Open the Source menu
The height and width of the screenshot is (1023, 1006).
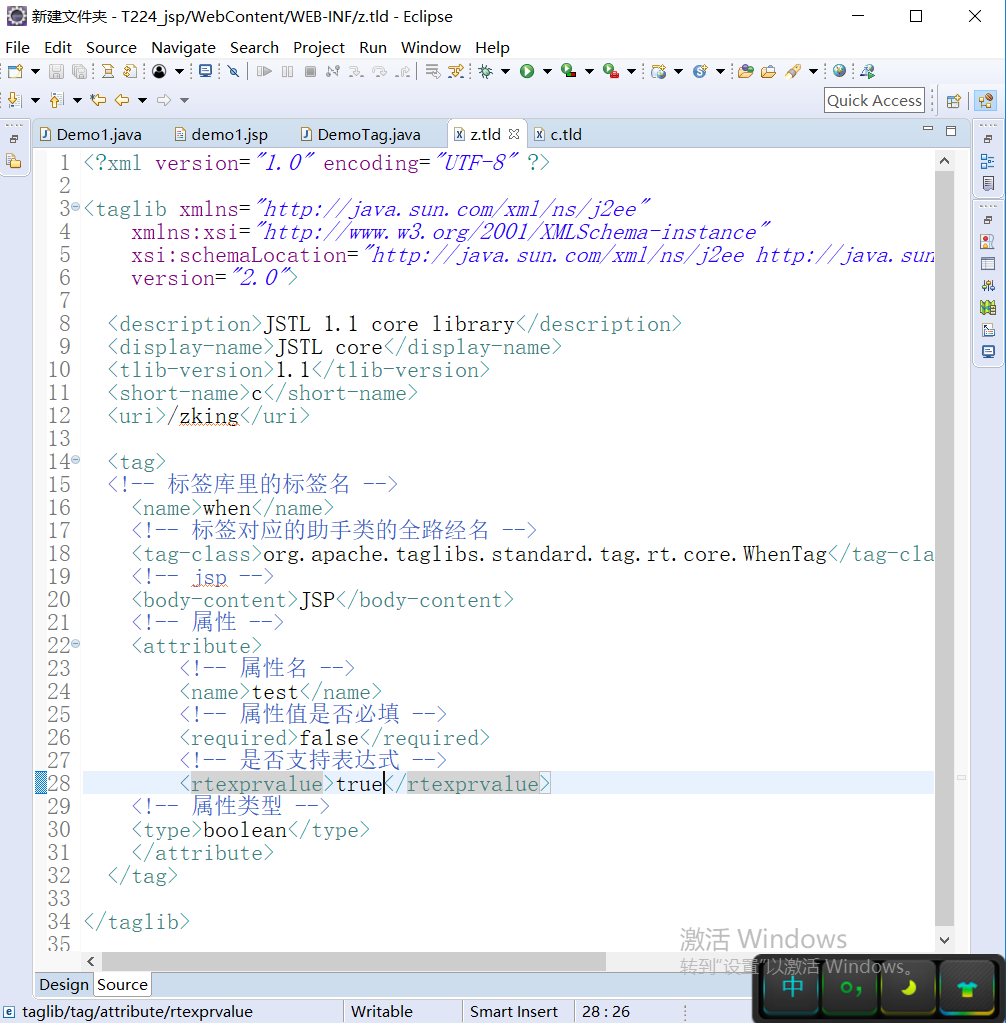(x=112, y=48)
